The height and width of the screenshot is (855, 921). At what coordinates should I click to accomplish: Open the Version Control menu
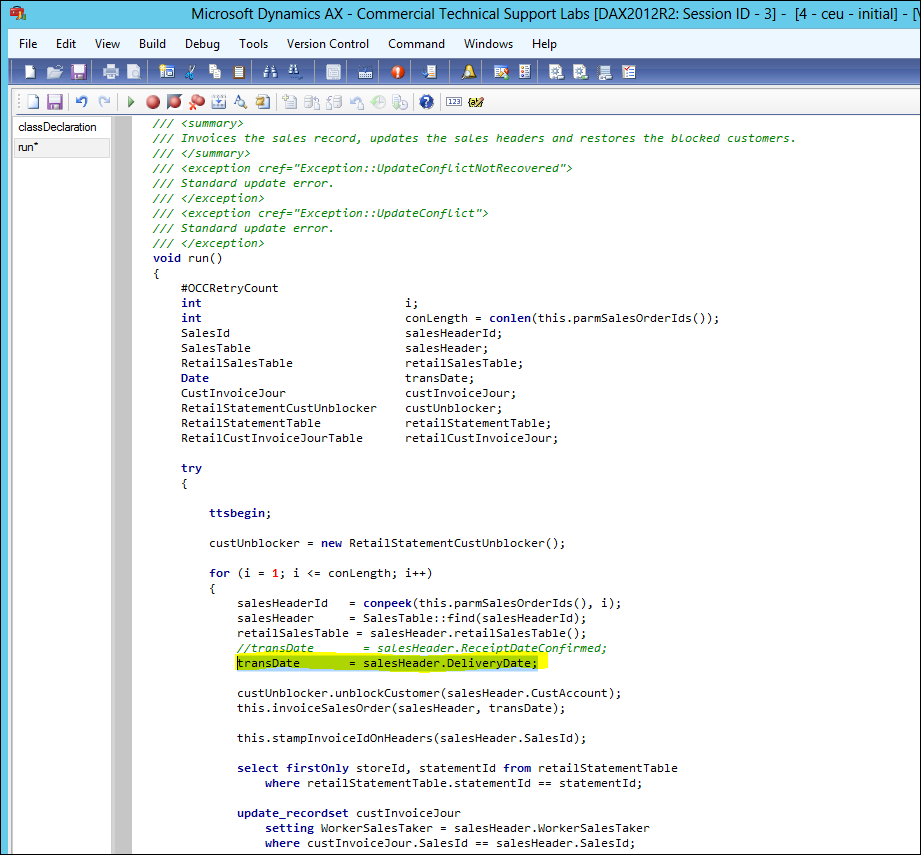point(328,44)
